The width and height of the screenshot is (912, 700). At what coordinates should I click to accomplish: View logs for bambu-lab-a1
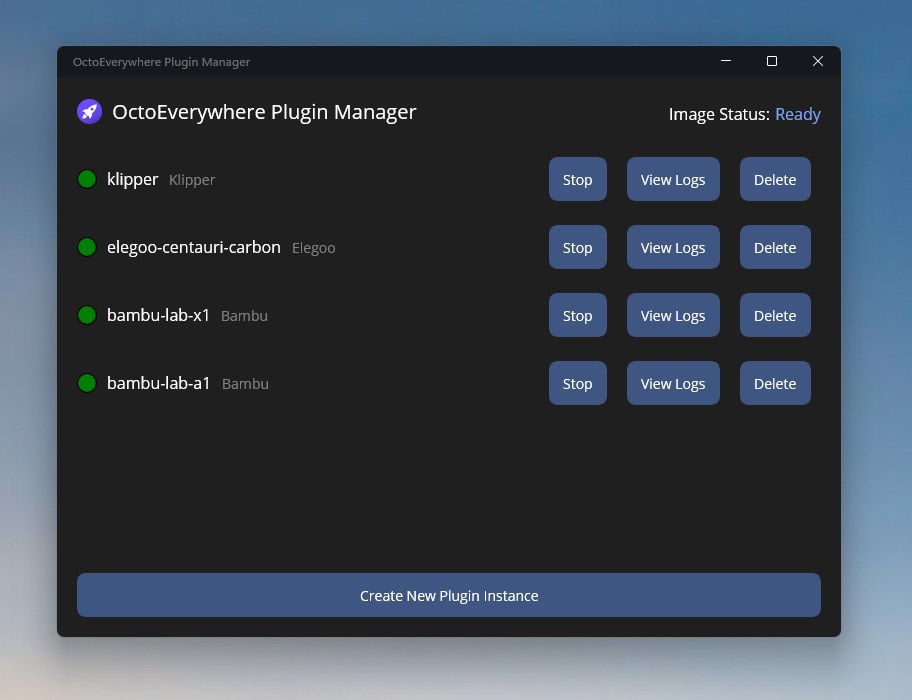click(673, 384)
